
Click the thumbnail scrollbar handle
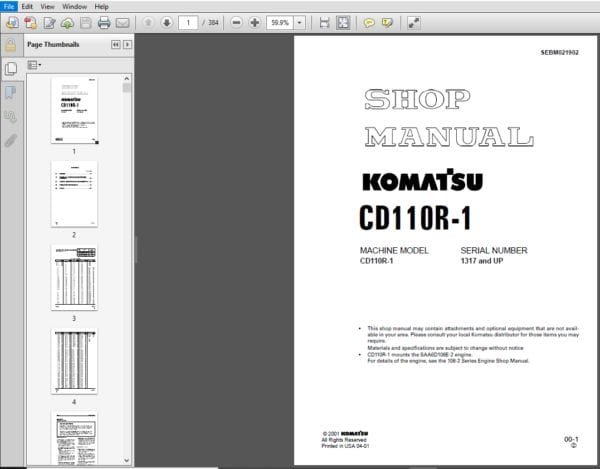[127, 88]
